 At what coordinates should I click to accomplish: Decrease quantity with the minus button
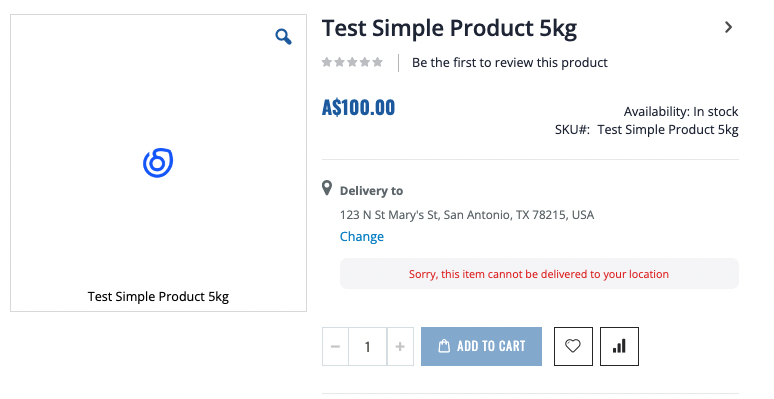tap(335, 347)
